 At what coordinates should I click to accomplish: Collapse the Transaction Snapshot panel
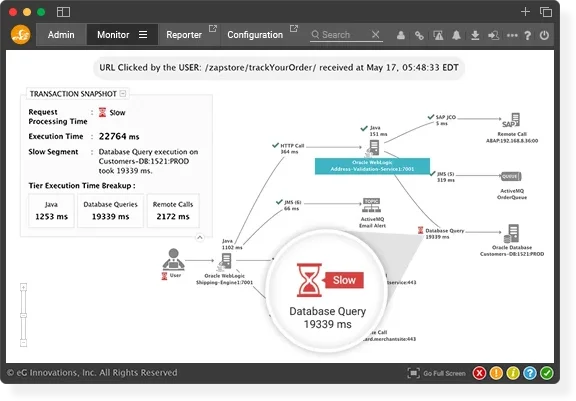(123, 94)
